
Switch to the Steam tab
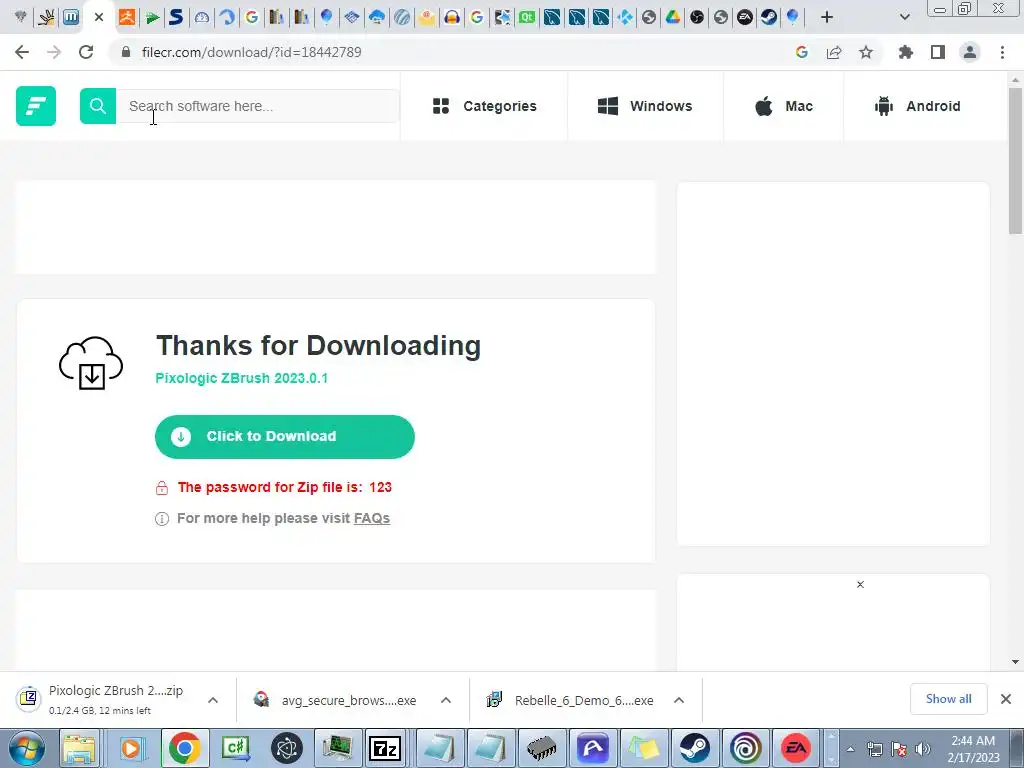769,17
